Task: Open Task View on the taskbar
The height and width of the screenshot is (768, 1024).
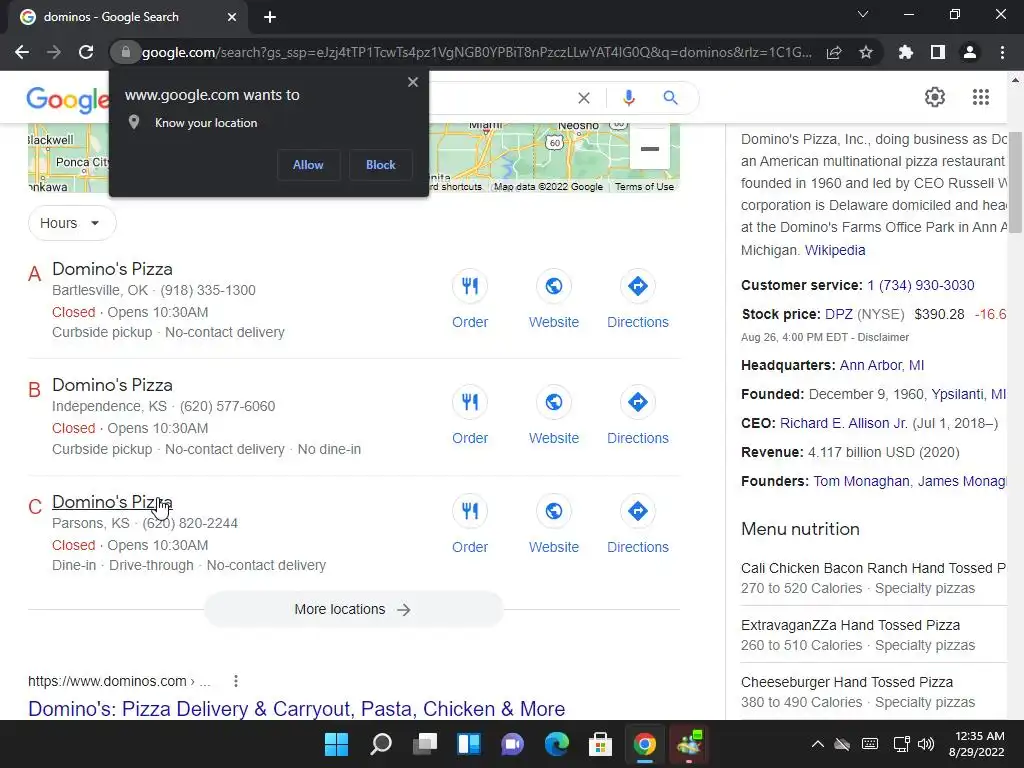Action: pos(424,744)
